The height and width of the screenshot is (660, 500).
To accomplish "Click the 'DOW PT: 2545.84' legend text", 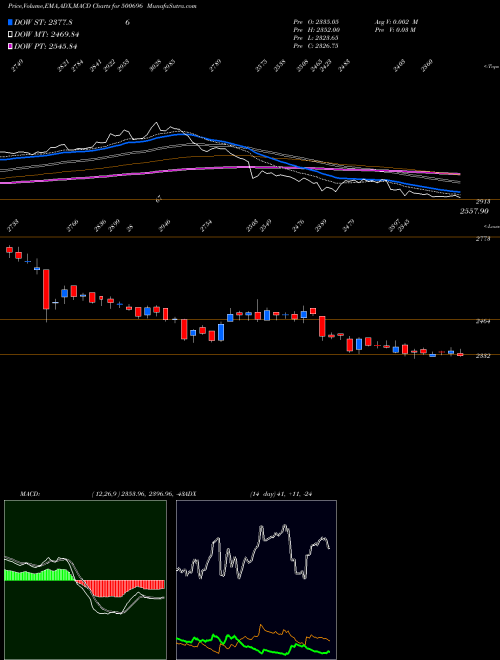I will [46, 46].
